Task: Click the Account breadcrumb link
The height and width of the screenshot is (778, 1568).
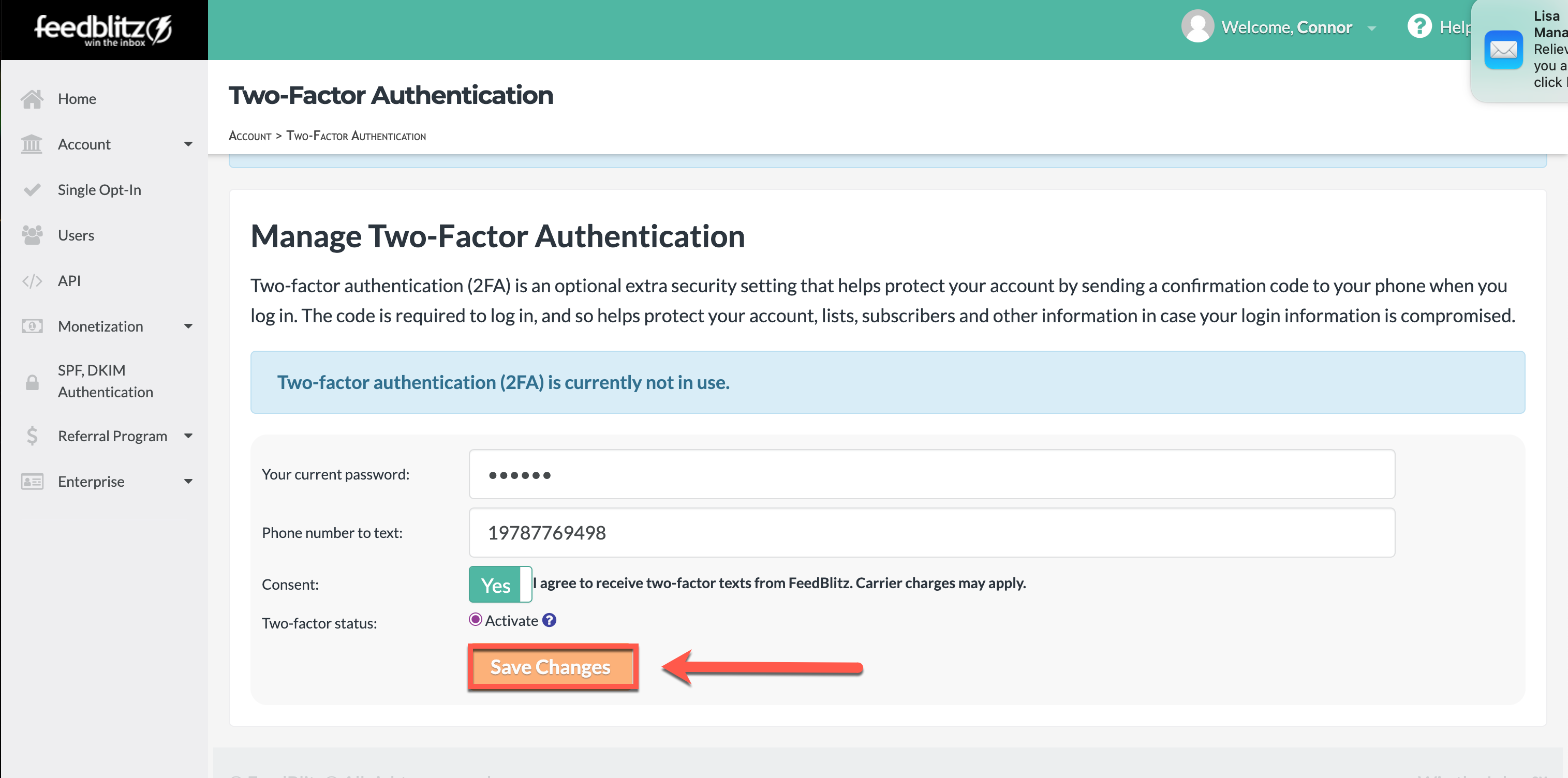Action: pos(249,136)
